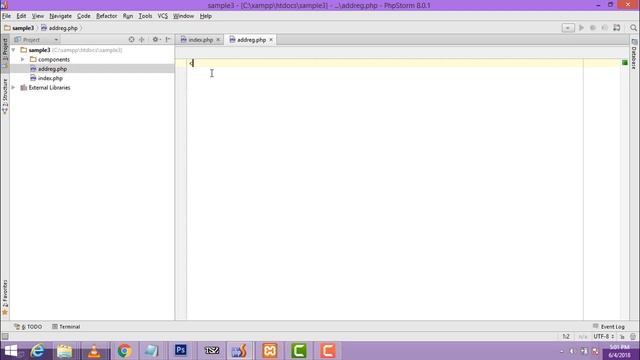Open the Refactor menu

coord(107,16)
